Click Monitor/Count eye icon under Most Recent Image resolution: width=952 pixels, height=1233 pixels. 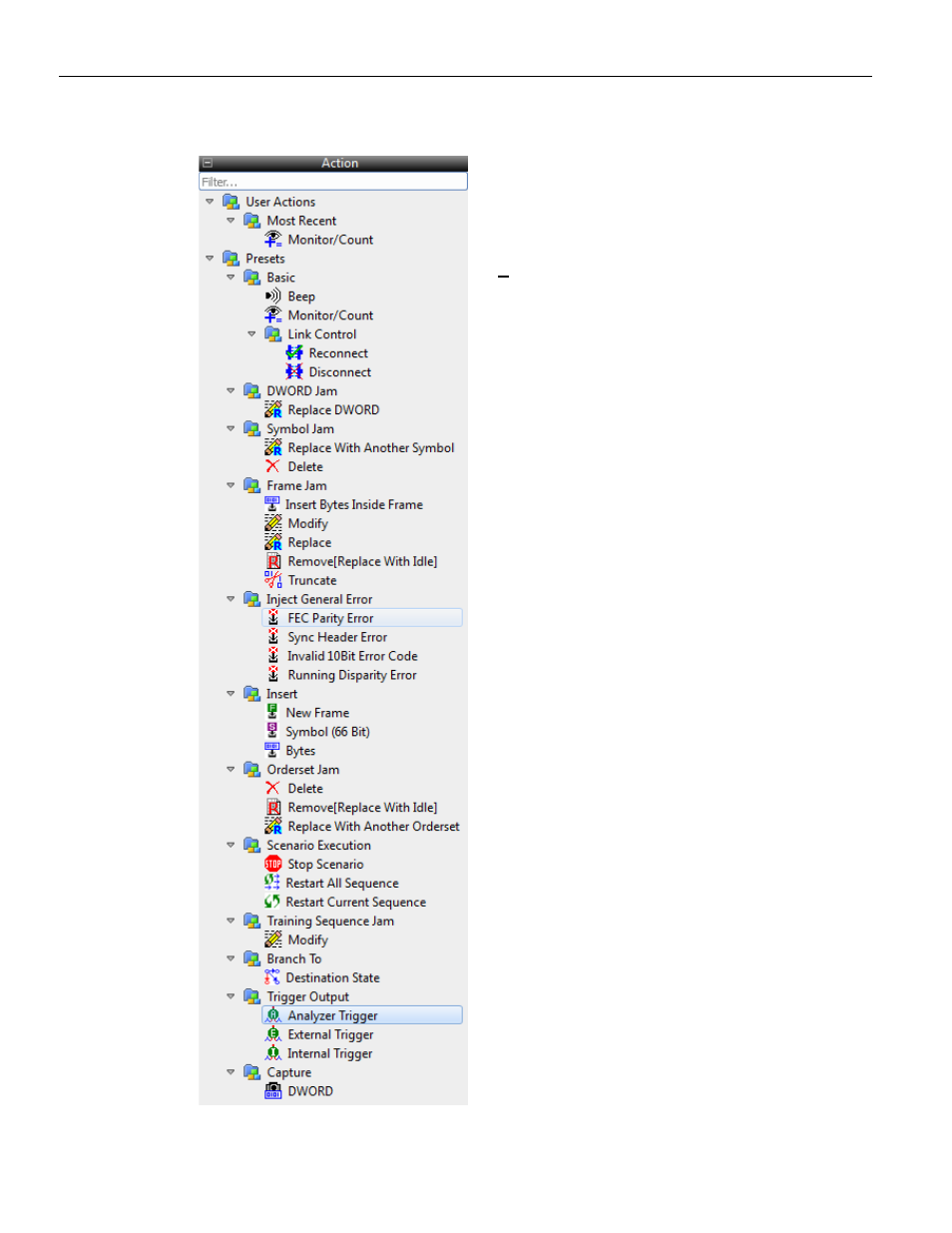tap(272, 240)
